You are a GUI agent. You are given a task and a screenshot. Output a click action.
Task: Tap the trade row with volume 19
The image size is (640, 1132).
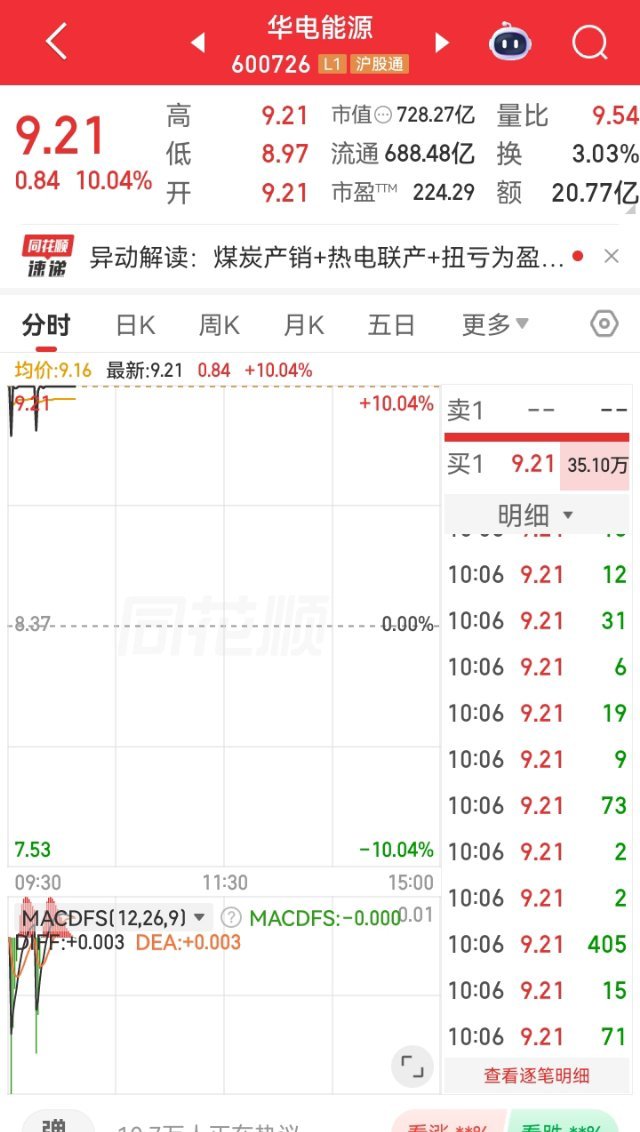tap(538, 713)
